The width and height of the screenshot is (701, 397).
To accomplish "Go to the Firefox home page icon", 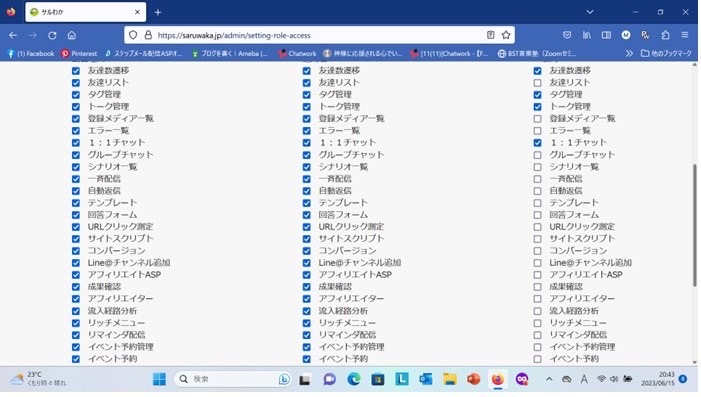I will point(72,35).
